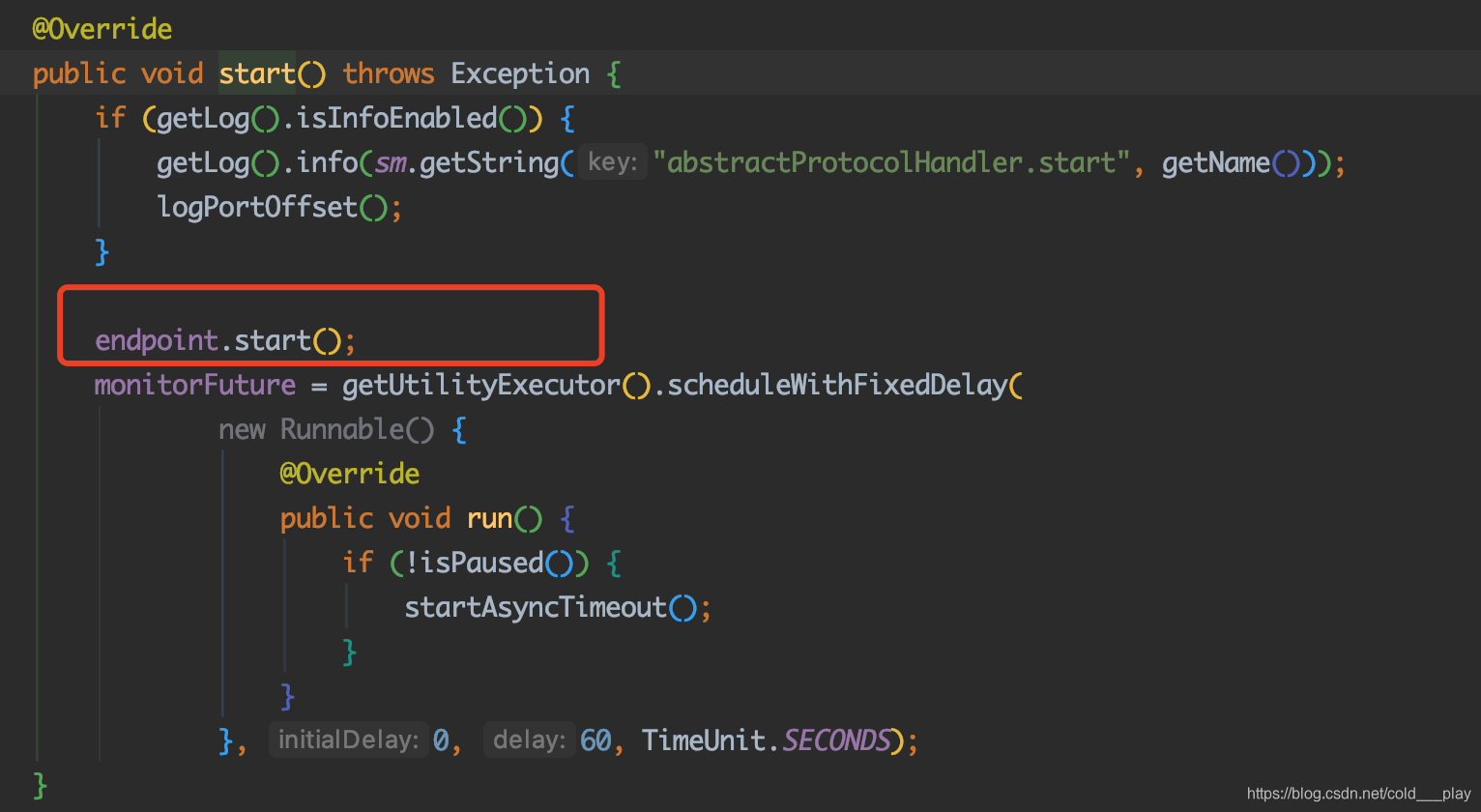The height and width of the screenshot is (812, 1481).
Task: Click the throws keyword
Action: (x=389, y=73)
